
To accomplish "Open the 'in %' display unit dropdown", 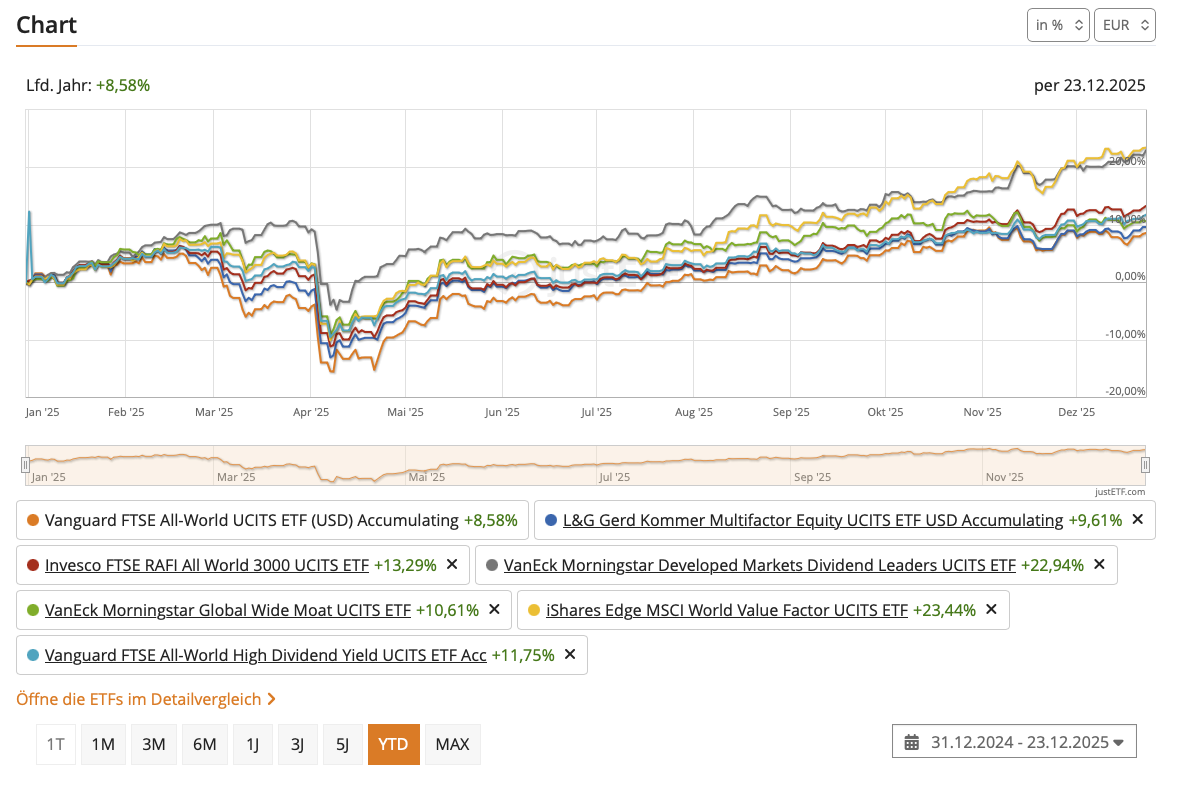I will coord(1058,25).
